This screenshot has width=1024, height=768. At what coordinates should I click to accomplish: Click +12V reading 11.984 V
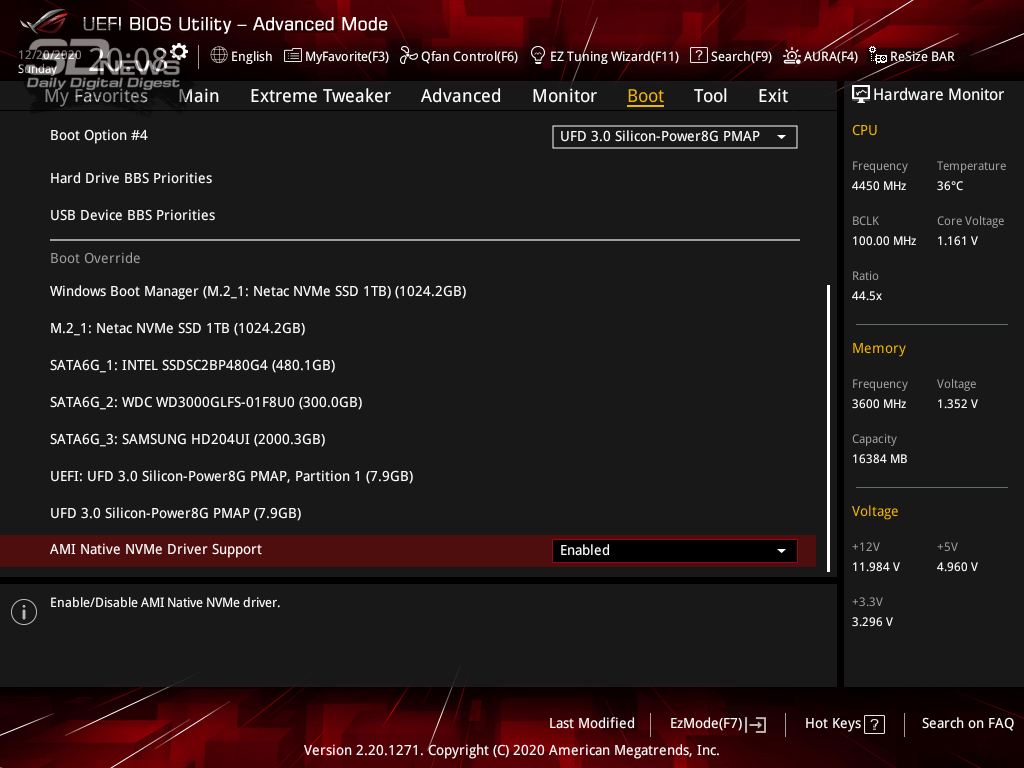(x=876, y=567)
